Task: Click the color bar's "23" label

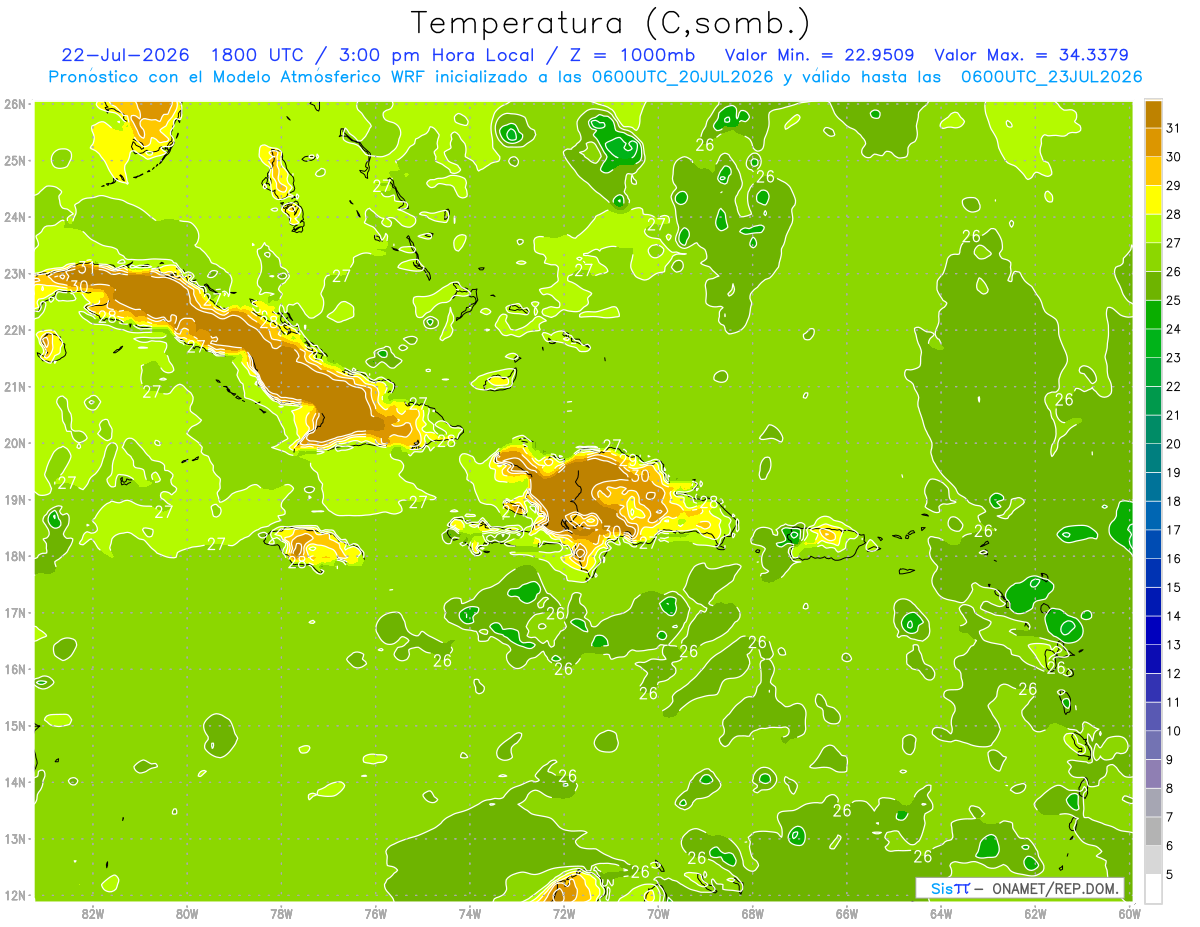Action: (x=1173, y=358)
